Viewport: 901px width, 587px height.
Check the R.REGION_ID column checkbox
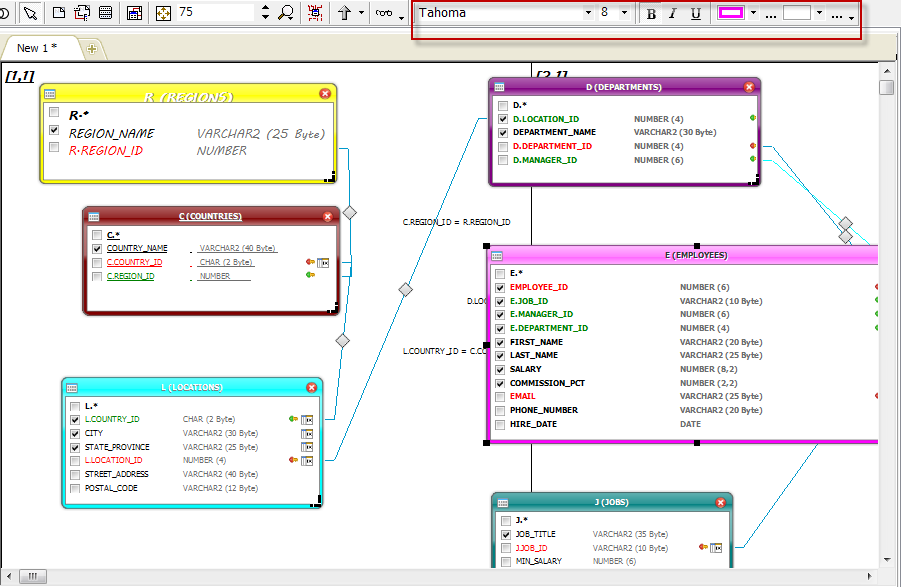54,148
